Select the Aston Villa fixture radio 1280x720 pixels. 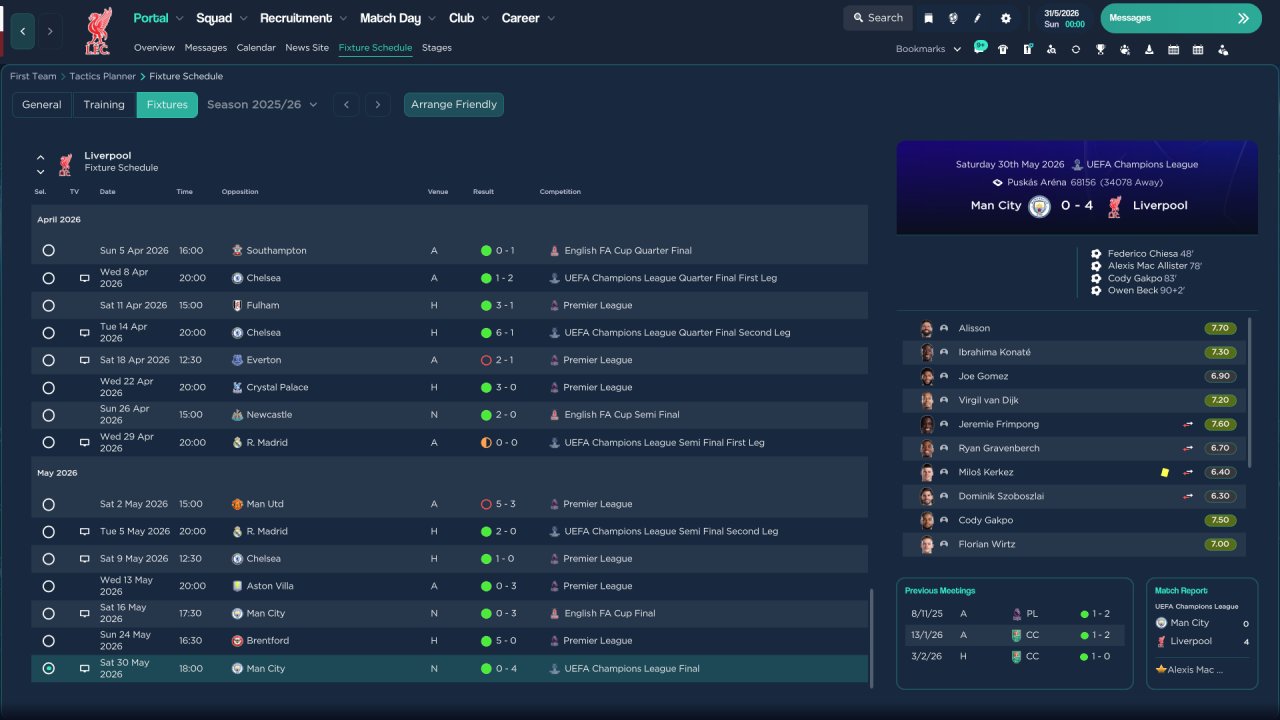tap(48, 586)
